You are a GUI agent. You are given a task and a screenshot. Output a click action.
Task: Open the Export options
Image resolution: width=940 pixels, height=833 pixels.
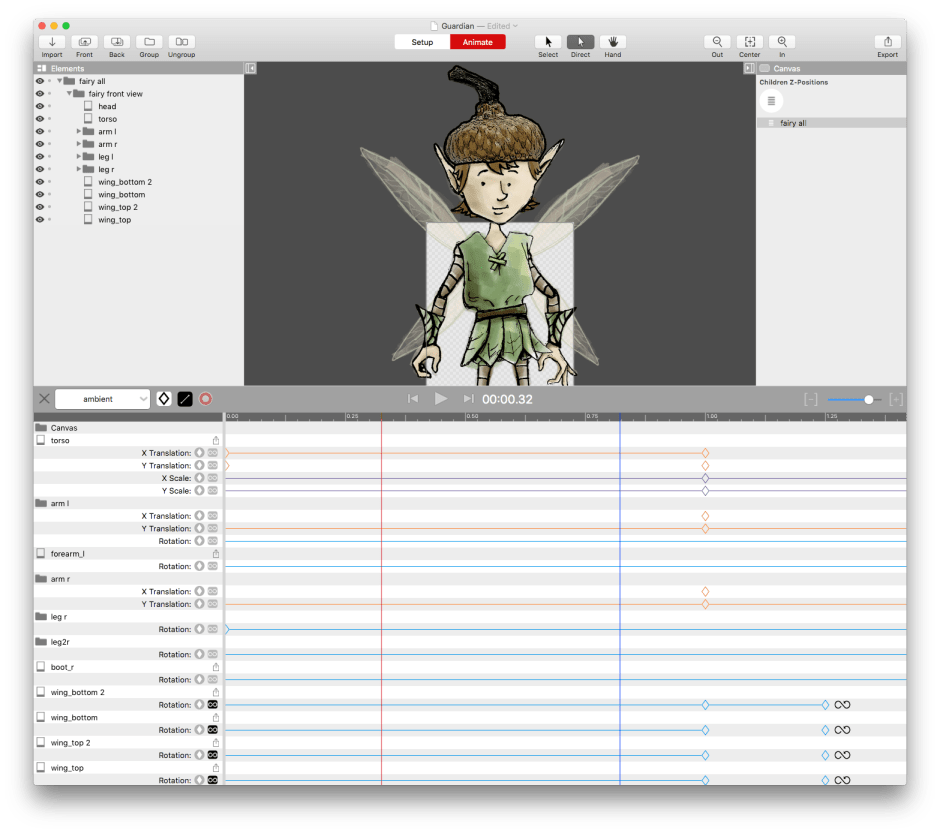click(x=887, y=42)
